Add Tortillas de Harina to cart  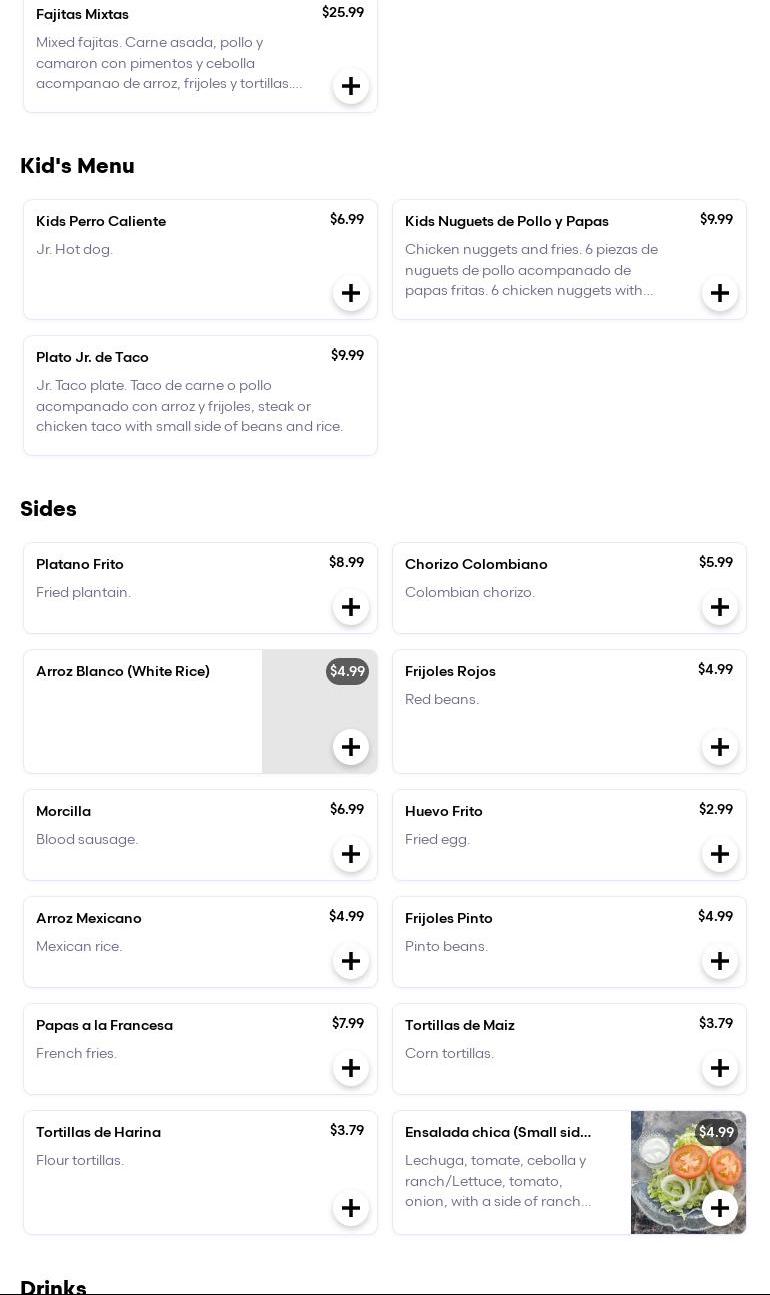pyautogui.click(x=351, y=1208)
